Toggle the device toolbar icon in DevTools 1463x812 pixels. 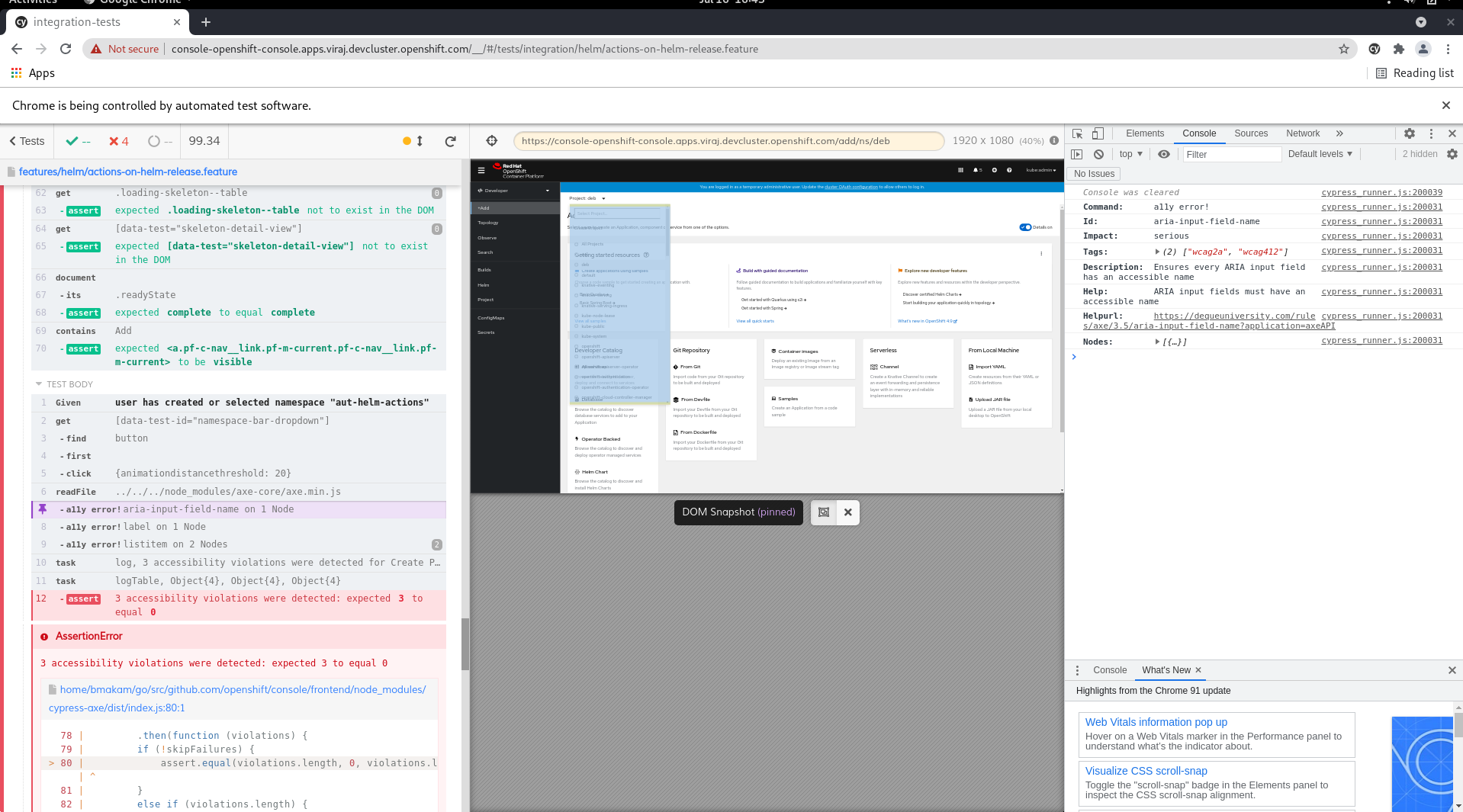[x=1098, y=133]
